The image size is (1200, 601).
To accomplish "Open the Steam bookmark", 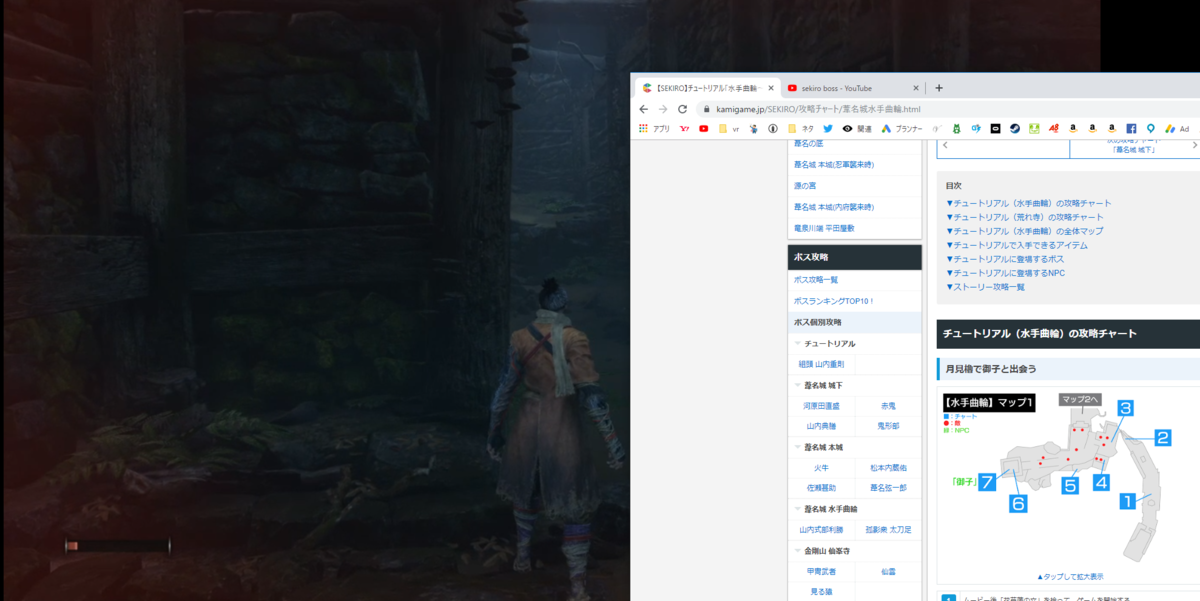I will click(1014, 129).
